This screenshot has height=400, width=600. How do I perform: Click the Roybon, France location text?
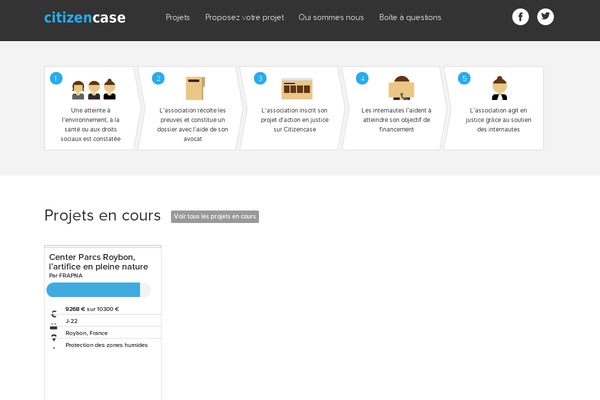pyautogui.click(x=86, y=333)
